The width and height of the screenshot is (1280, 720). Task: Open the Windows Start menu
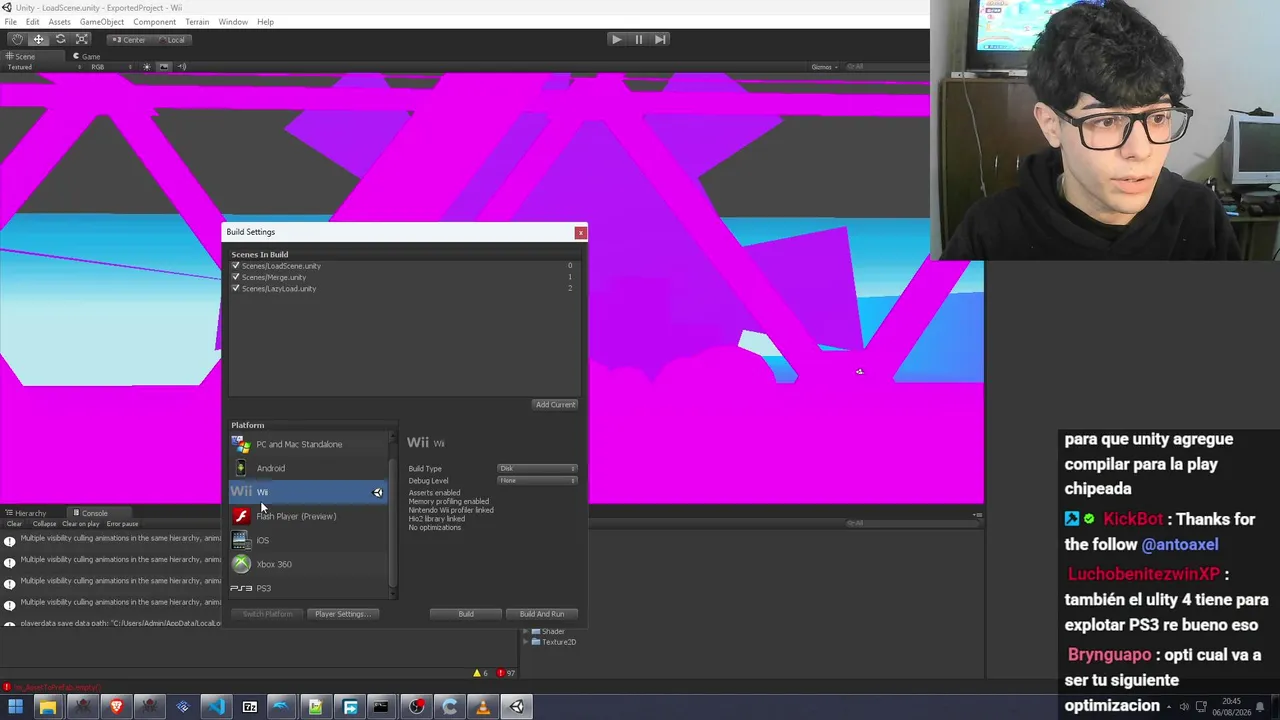point(15,707)
